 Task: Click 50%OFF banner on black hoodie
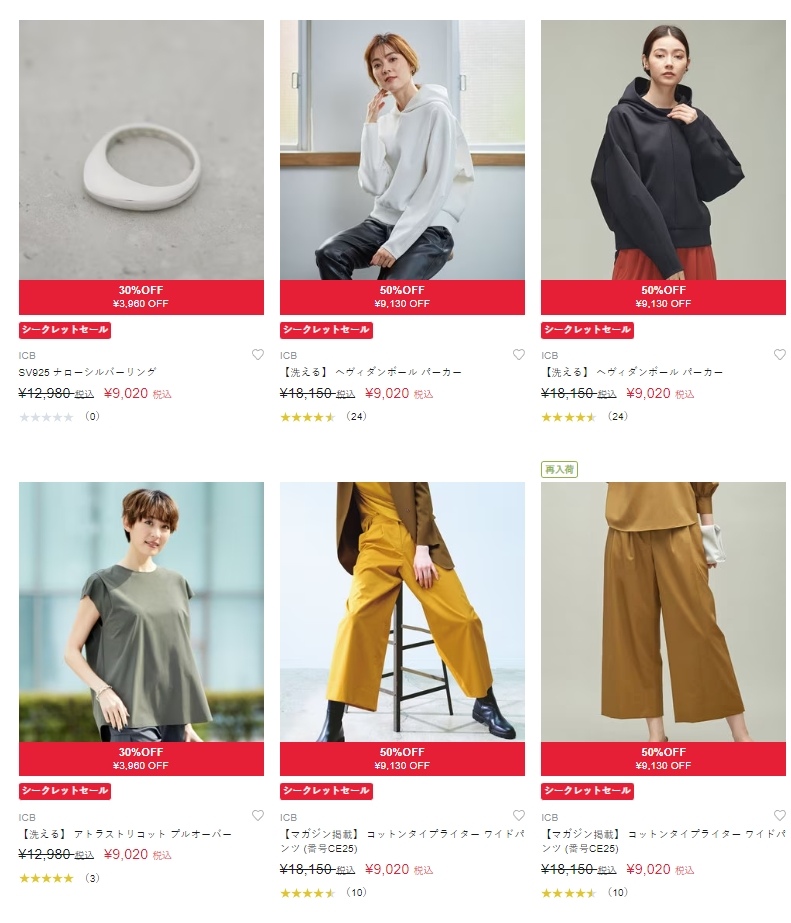[663, 297]
